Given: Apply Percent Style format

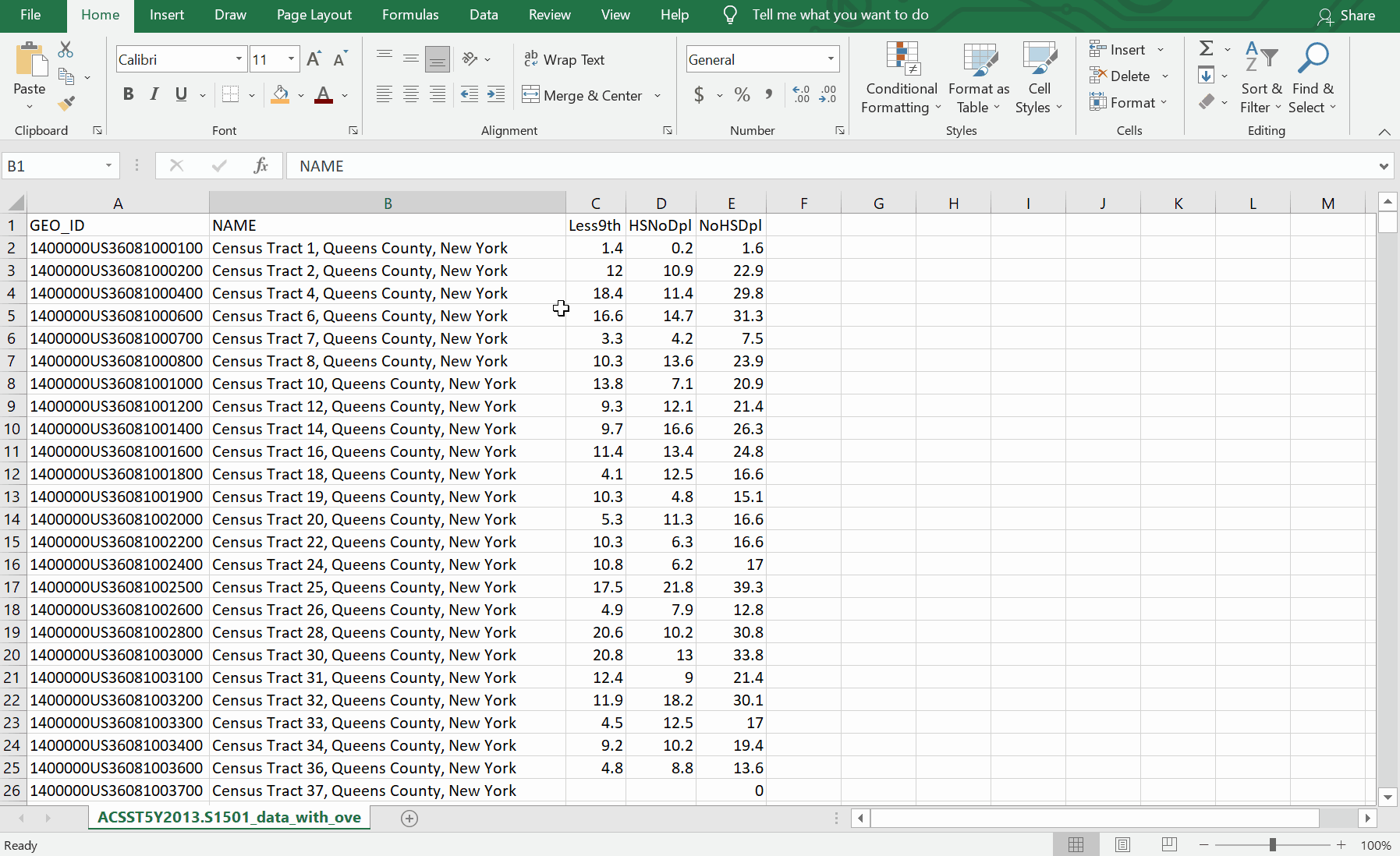Looking at the screenshot, I should coord(743,94).
